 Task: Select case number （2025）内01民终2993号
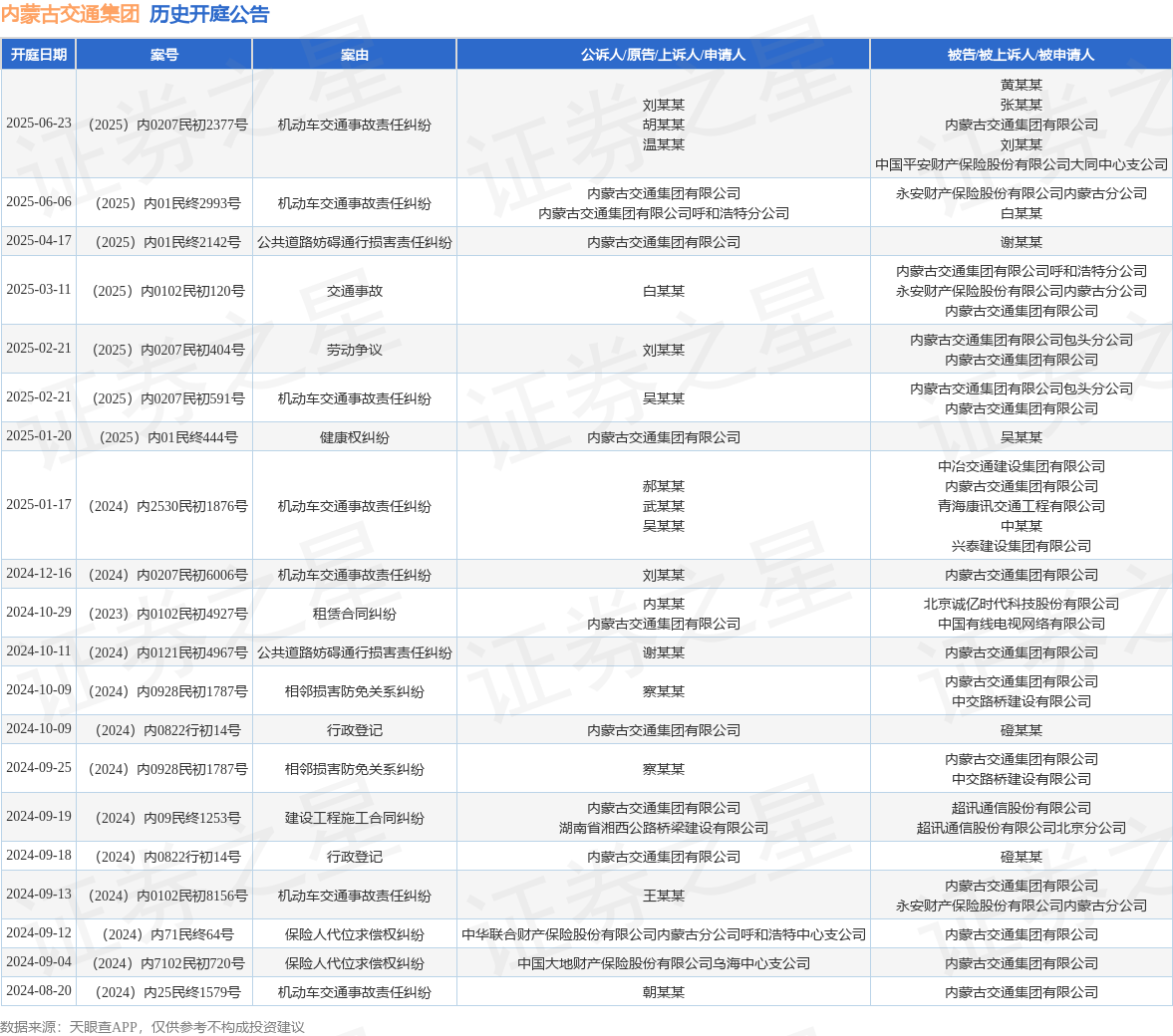click(164, 203)
